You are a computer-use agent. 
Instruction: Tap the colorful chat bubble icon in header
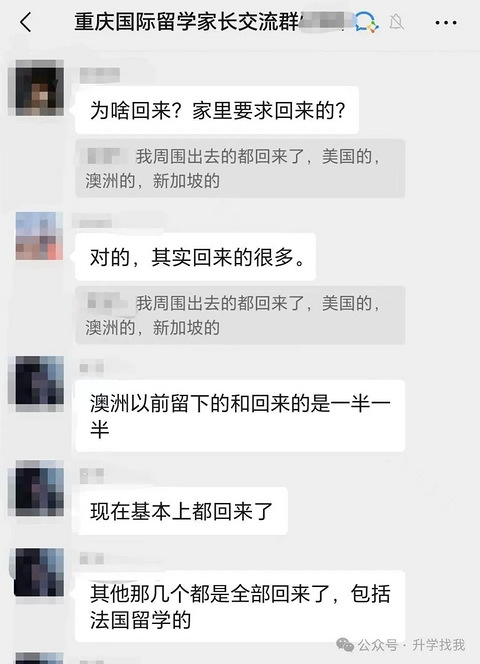[x=366, y=22]
